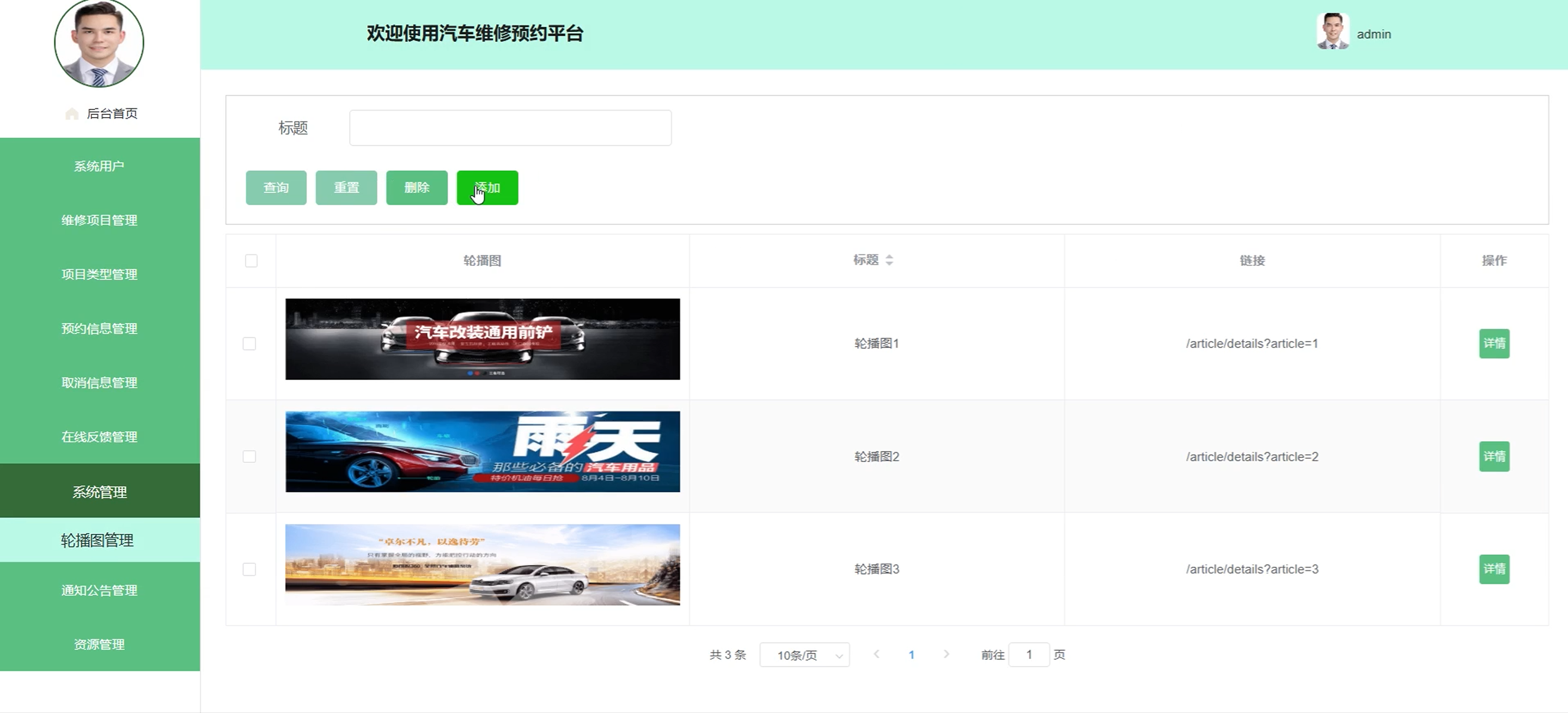Check the checkbox for 轮播图1 row

[x=249, y=343]
